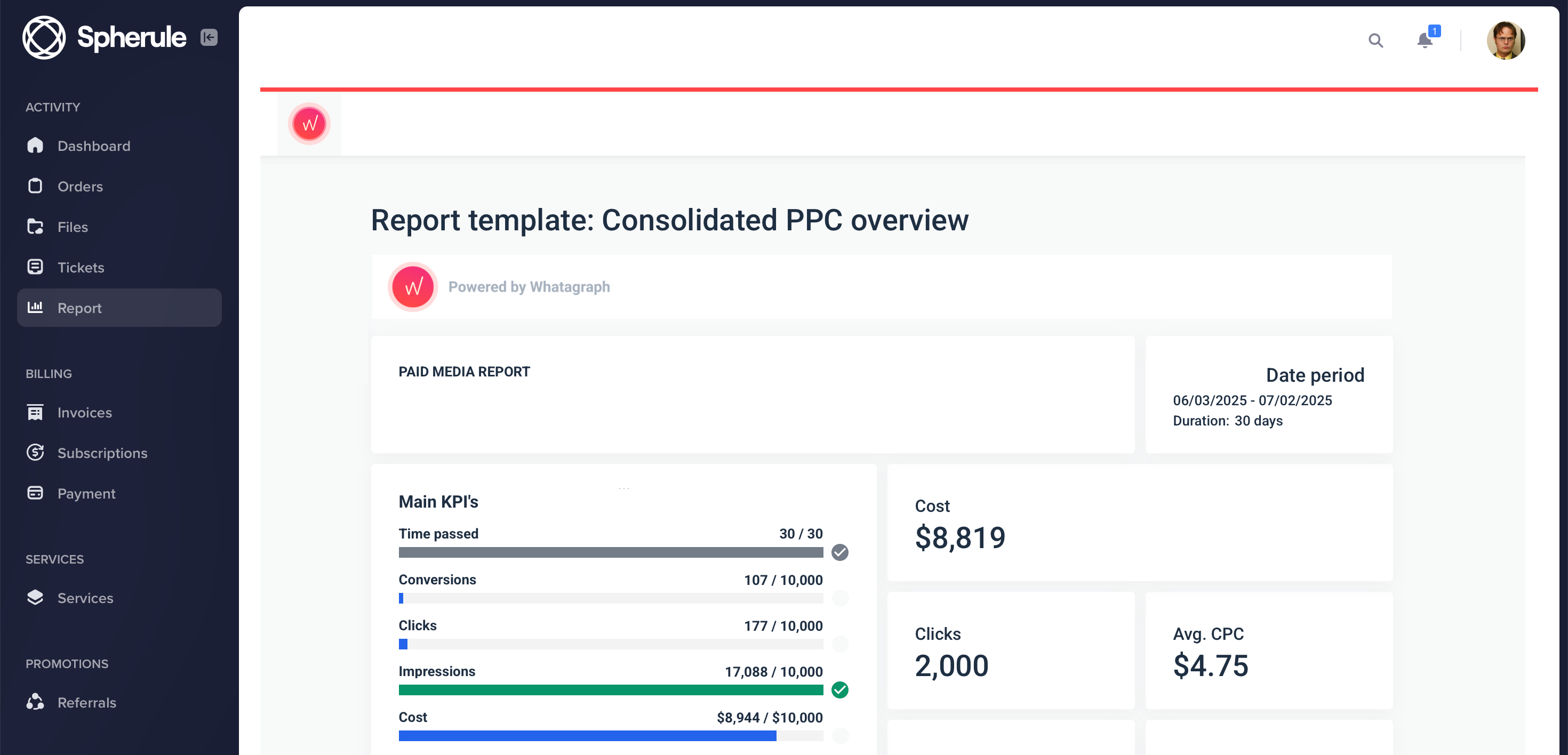Screen dimensions: 1568x755
Task: Click the Subscriptions dollar icon
Action: [35, 453]
